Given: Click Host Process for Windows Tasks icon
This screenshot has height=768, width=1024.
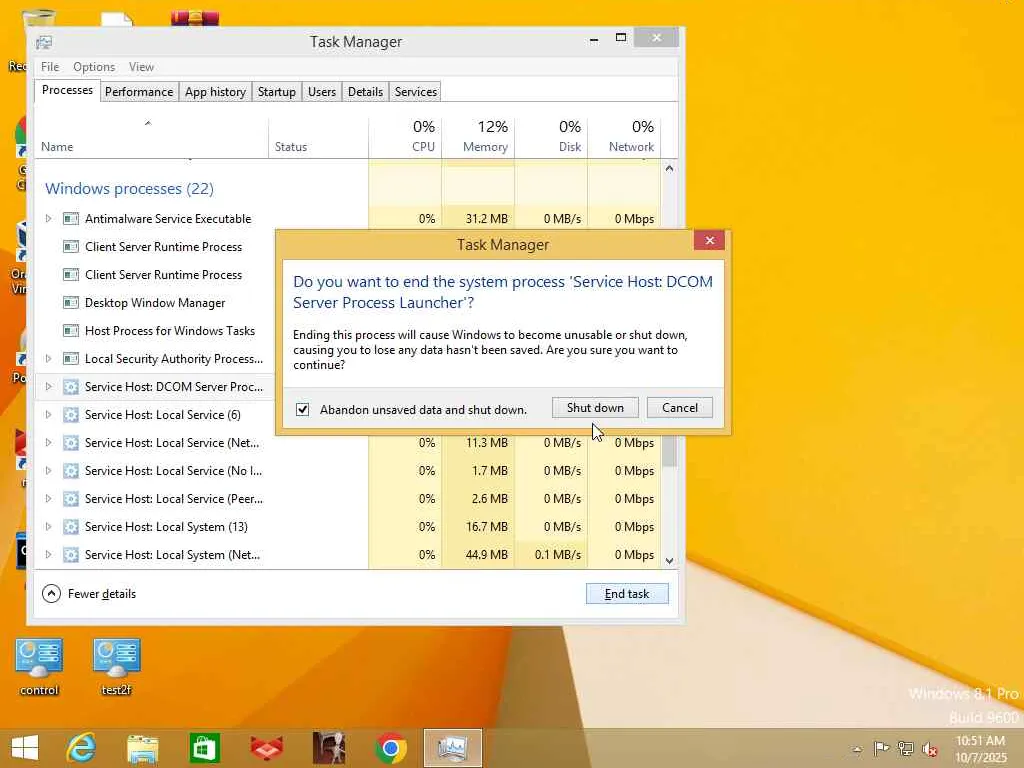Looking at the screenshot, I should 71,331.
